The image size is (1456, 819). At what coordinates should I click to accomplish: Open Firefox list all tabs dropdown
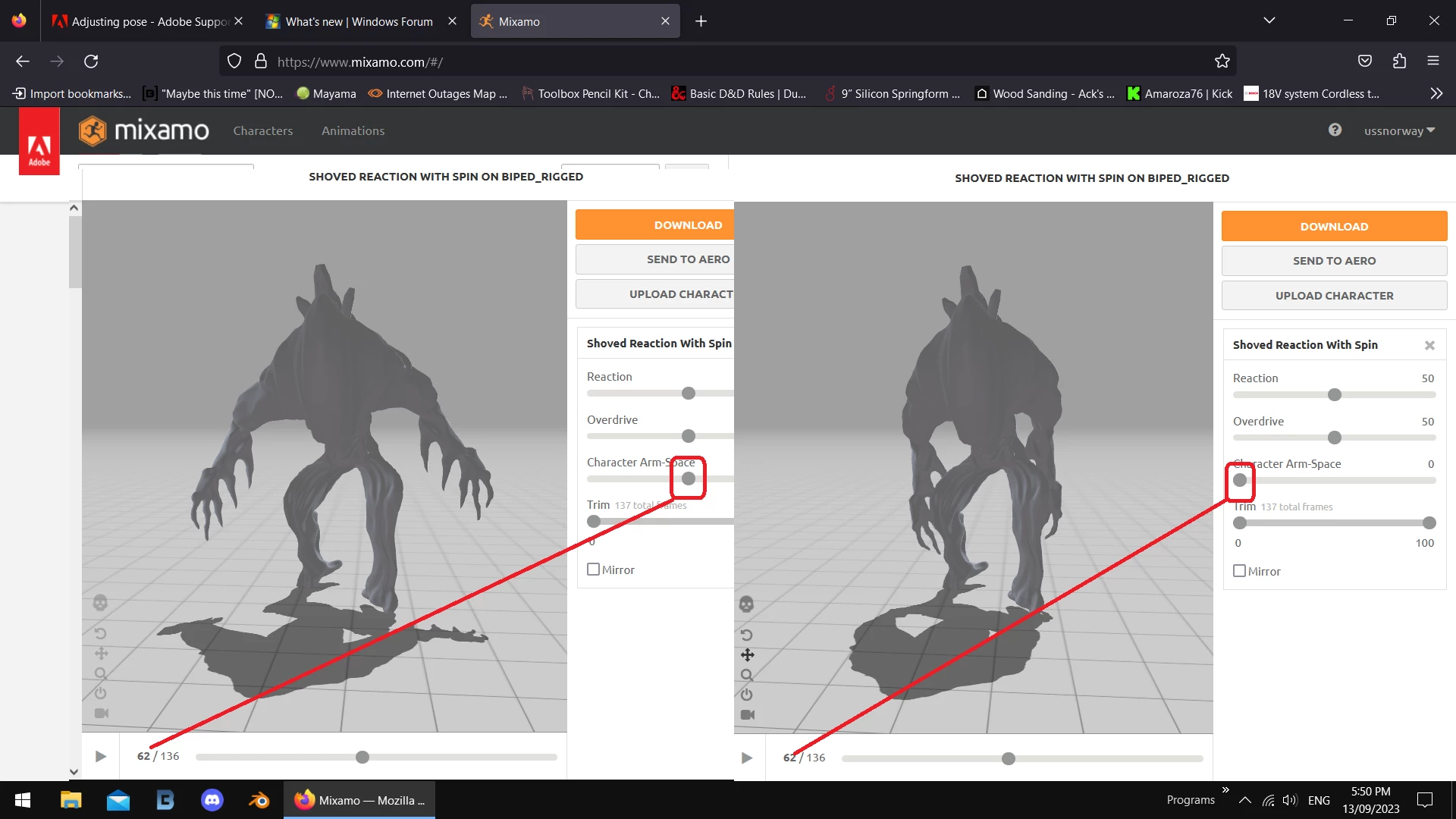(x=1269, y=20)
